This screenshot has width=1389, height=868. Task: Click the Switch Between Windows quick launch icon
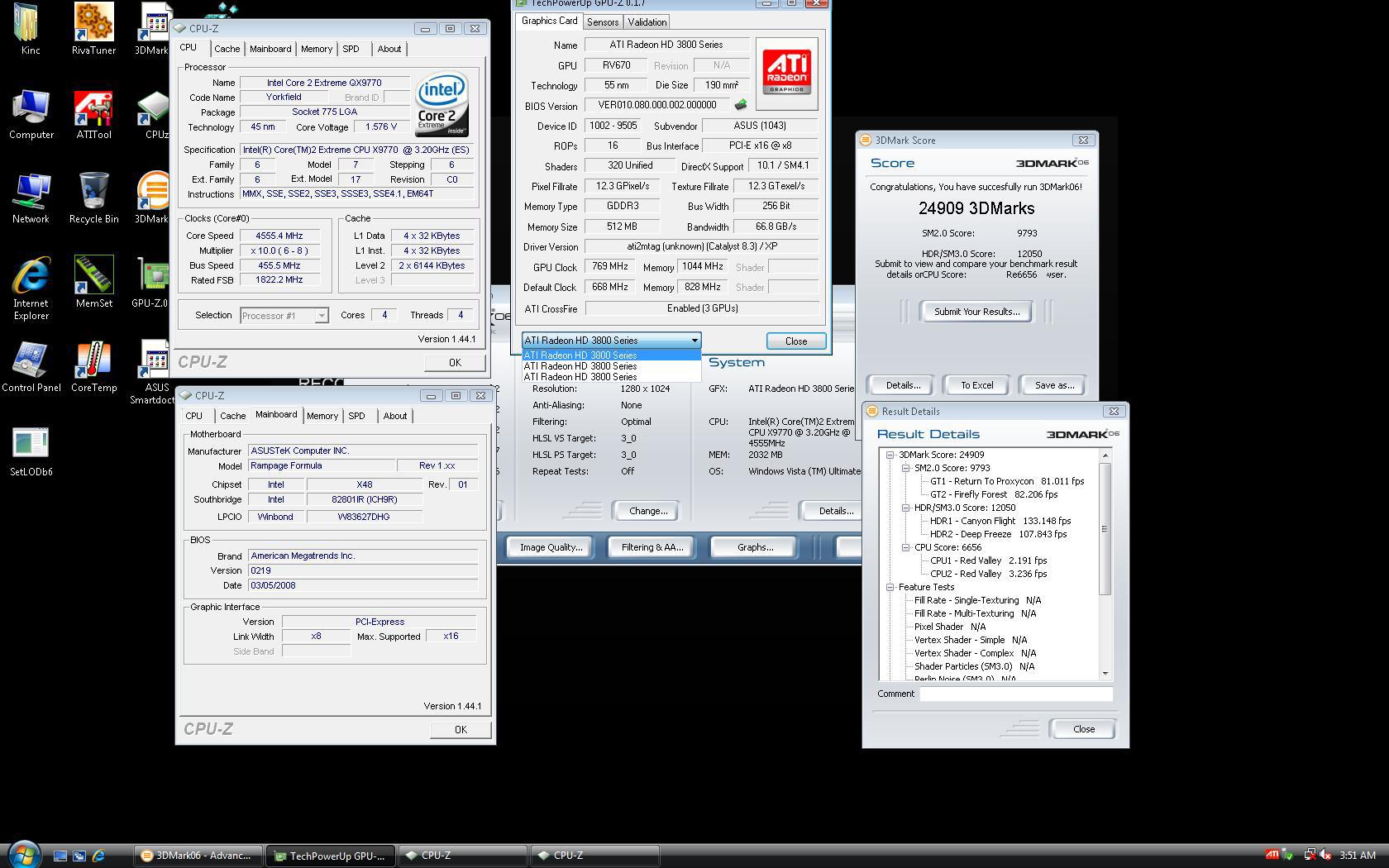(x=79, y=856)
